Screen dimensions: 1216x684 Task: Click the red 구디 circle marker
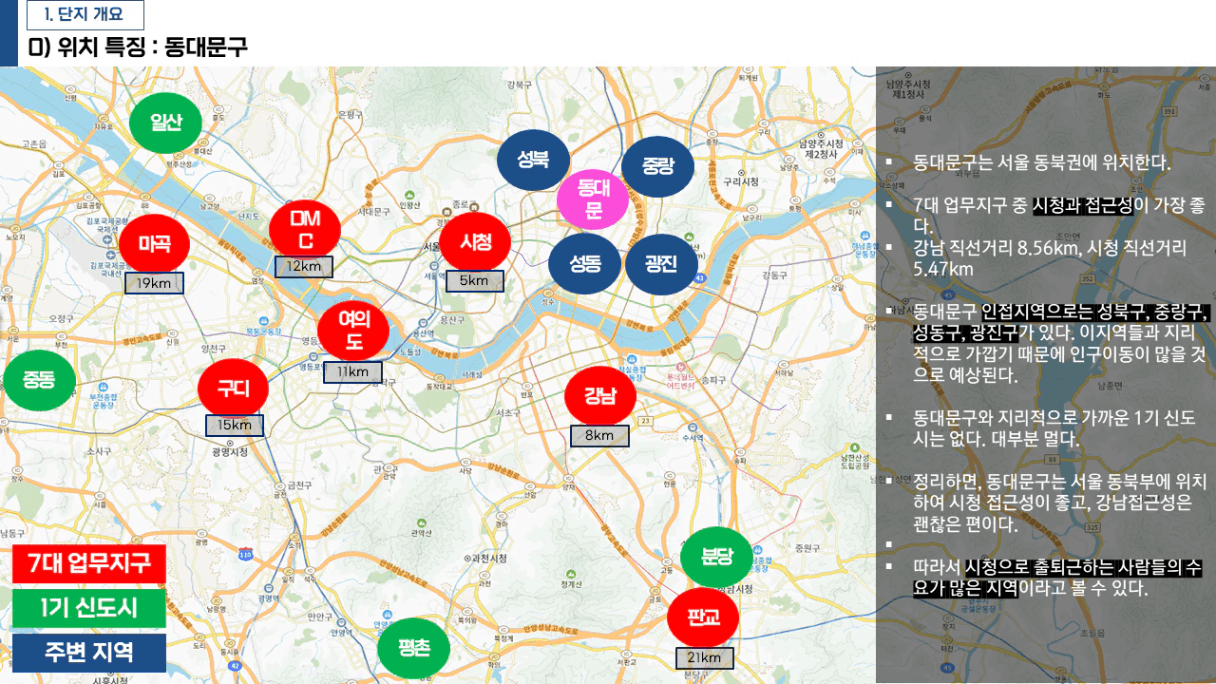coord(234,387)
